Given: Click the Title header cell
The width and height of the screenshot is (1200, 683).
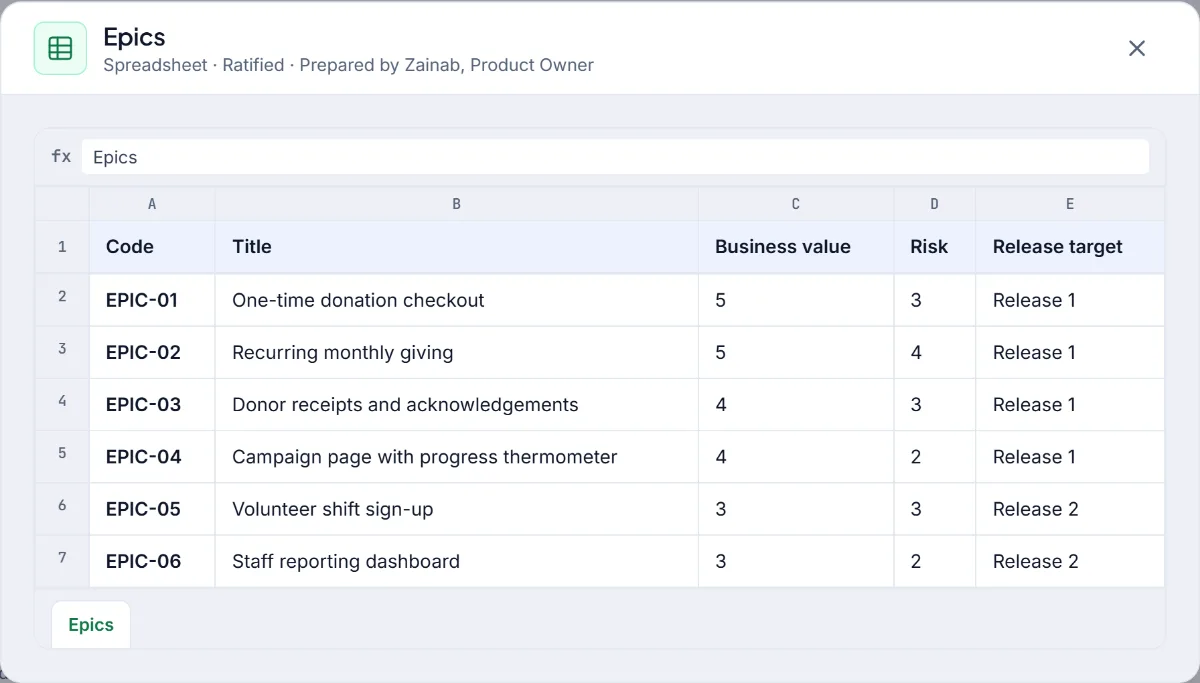Looking at the screenshot, I should [457, 247].
